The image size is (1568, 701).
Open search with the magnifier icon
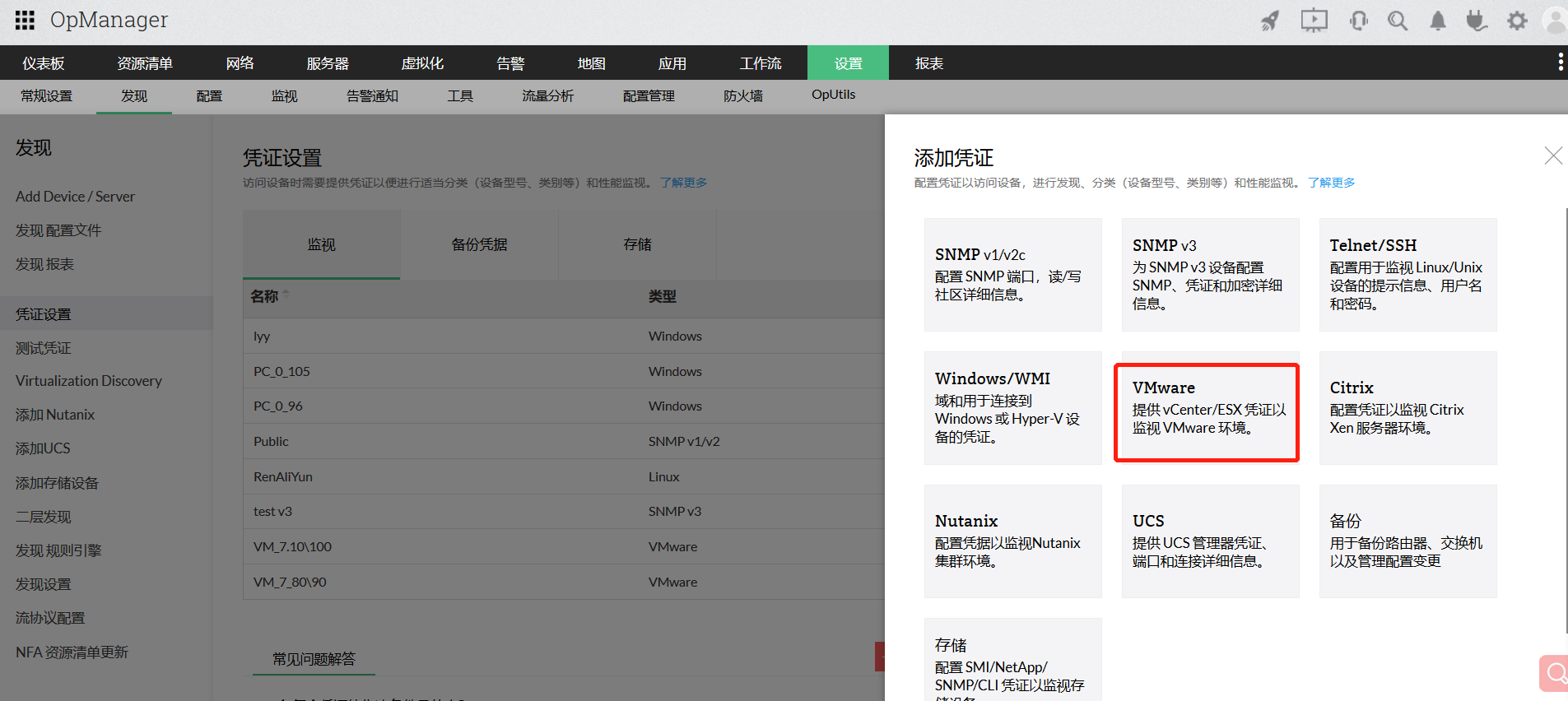(1398, 21)
